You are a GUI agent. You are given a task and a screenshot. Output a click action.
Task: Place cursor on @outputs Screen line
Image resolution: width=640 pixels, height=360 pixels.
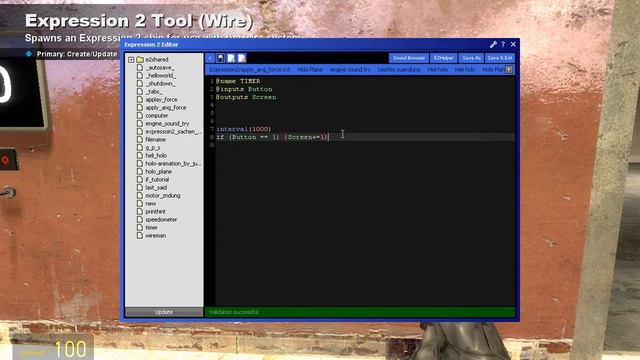click(246, 97)
